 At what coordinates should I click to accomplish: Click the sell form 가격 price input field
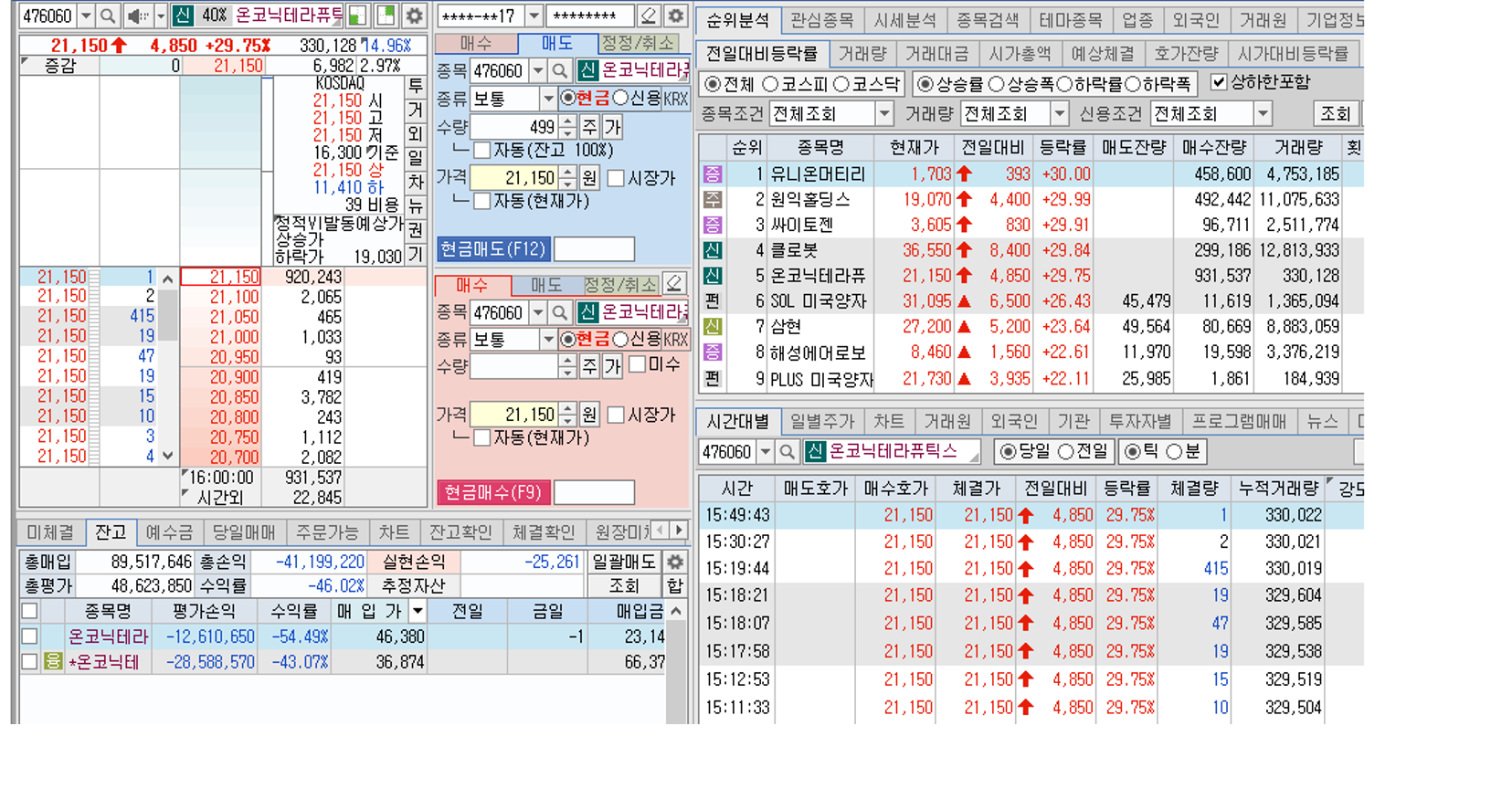(x=513, y=177)
